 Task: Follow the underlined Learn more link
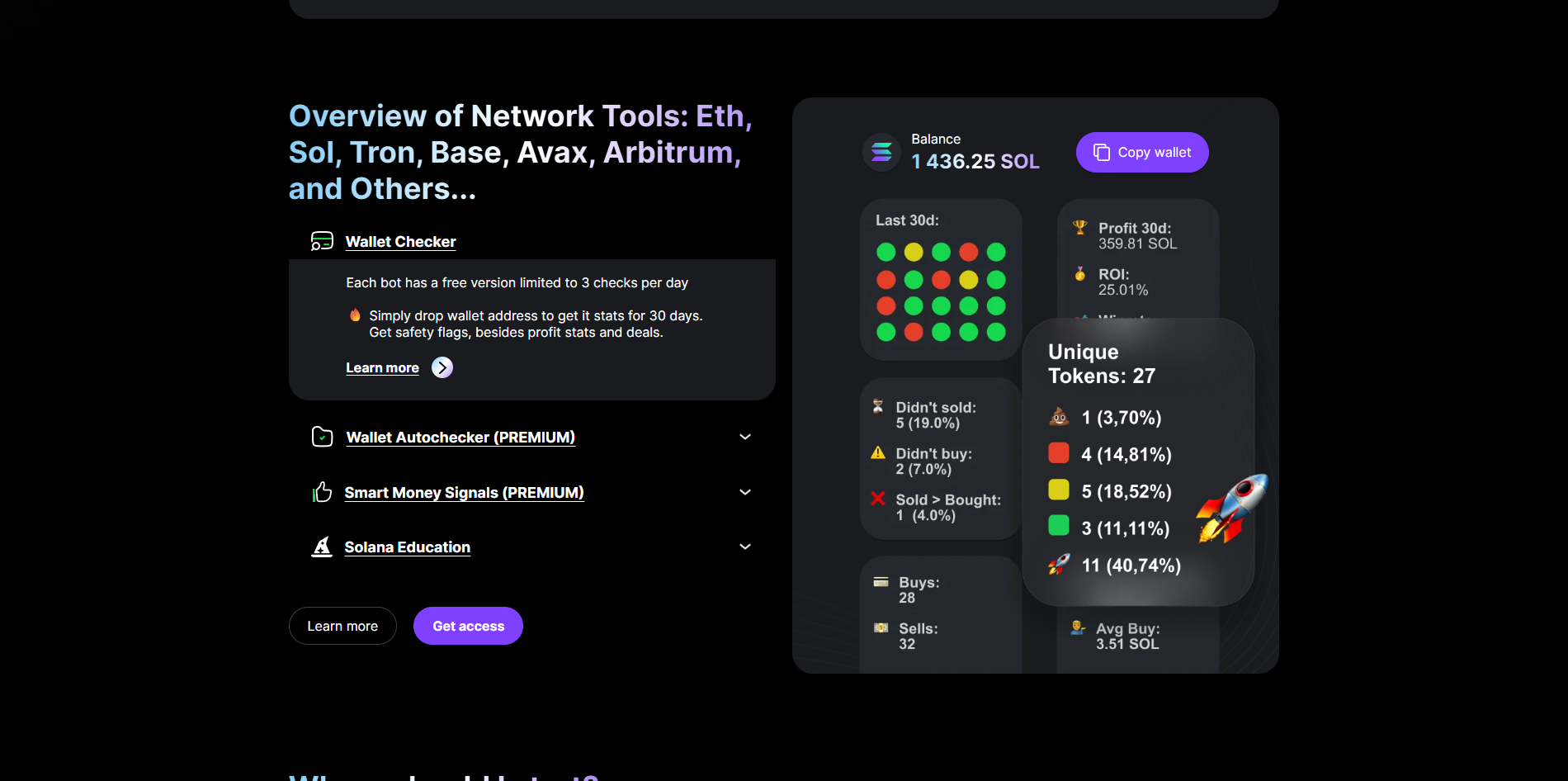tap(382, 368)
